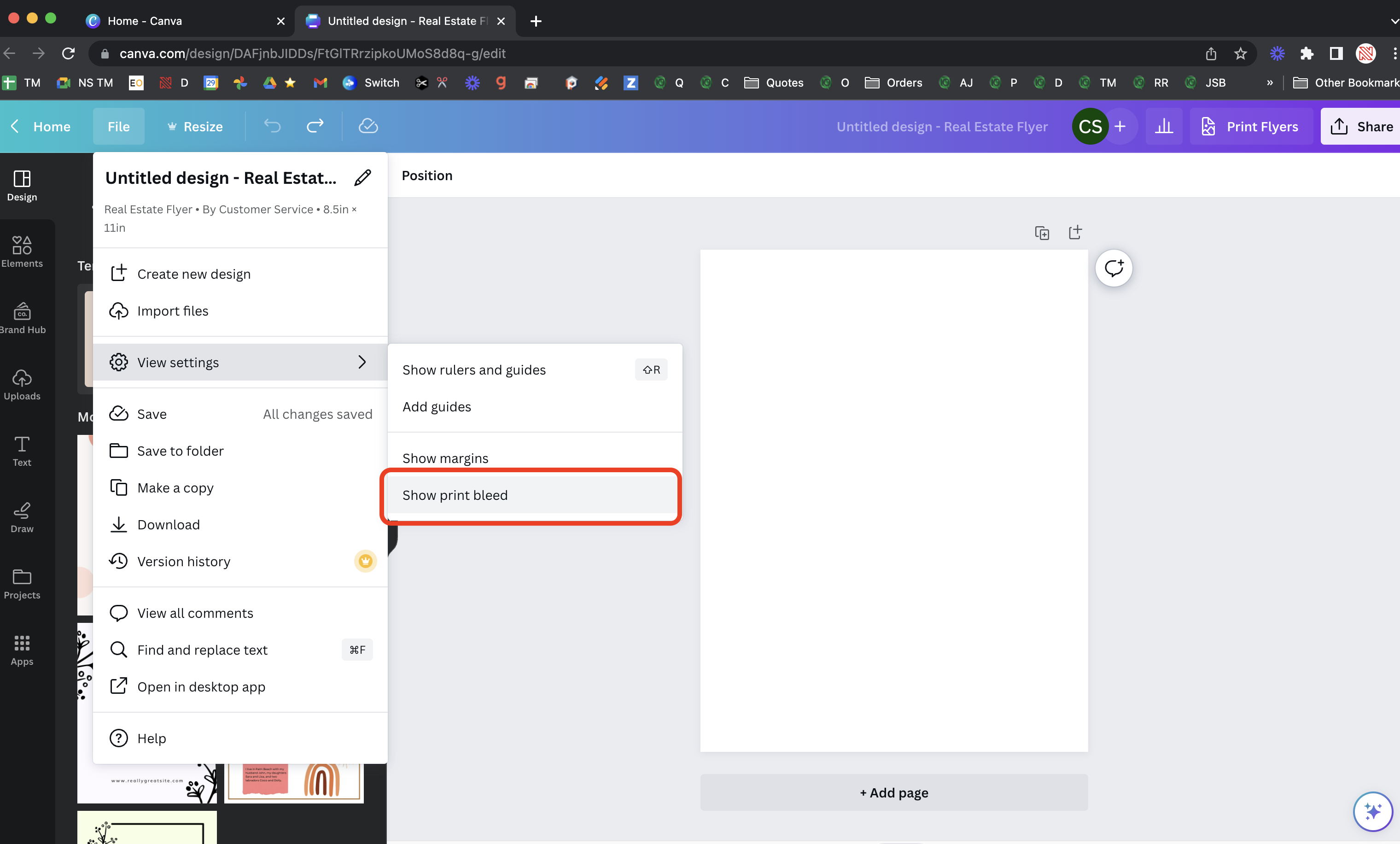This screenshot has width=1400, height=844.
Task: Open the Quotes bookmark folder
Action: coord(775,83)
